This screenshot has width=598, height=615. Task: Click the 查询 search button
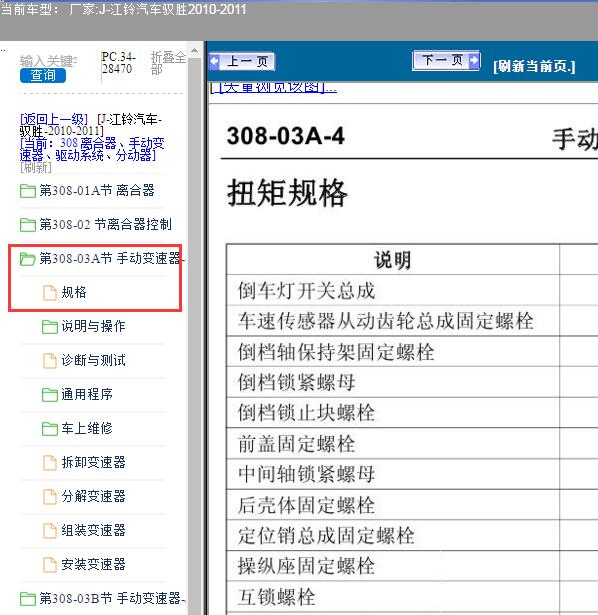[x=43, y=75]
